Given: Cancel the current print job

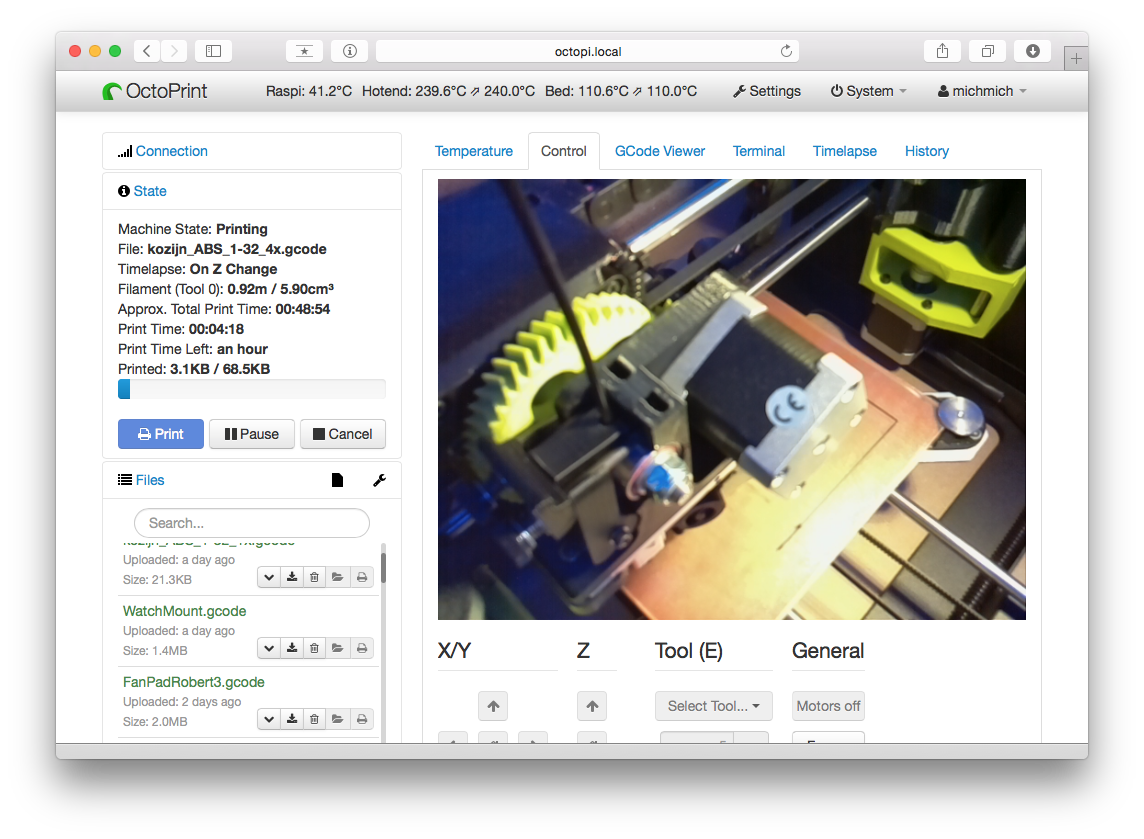Looking at the screenshot, I should coord(342,434).
